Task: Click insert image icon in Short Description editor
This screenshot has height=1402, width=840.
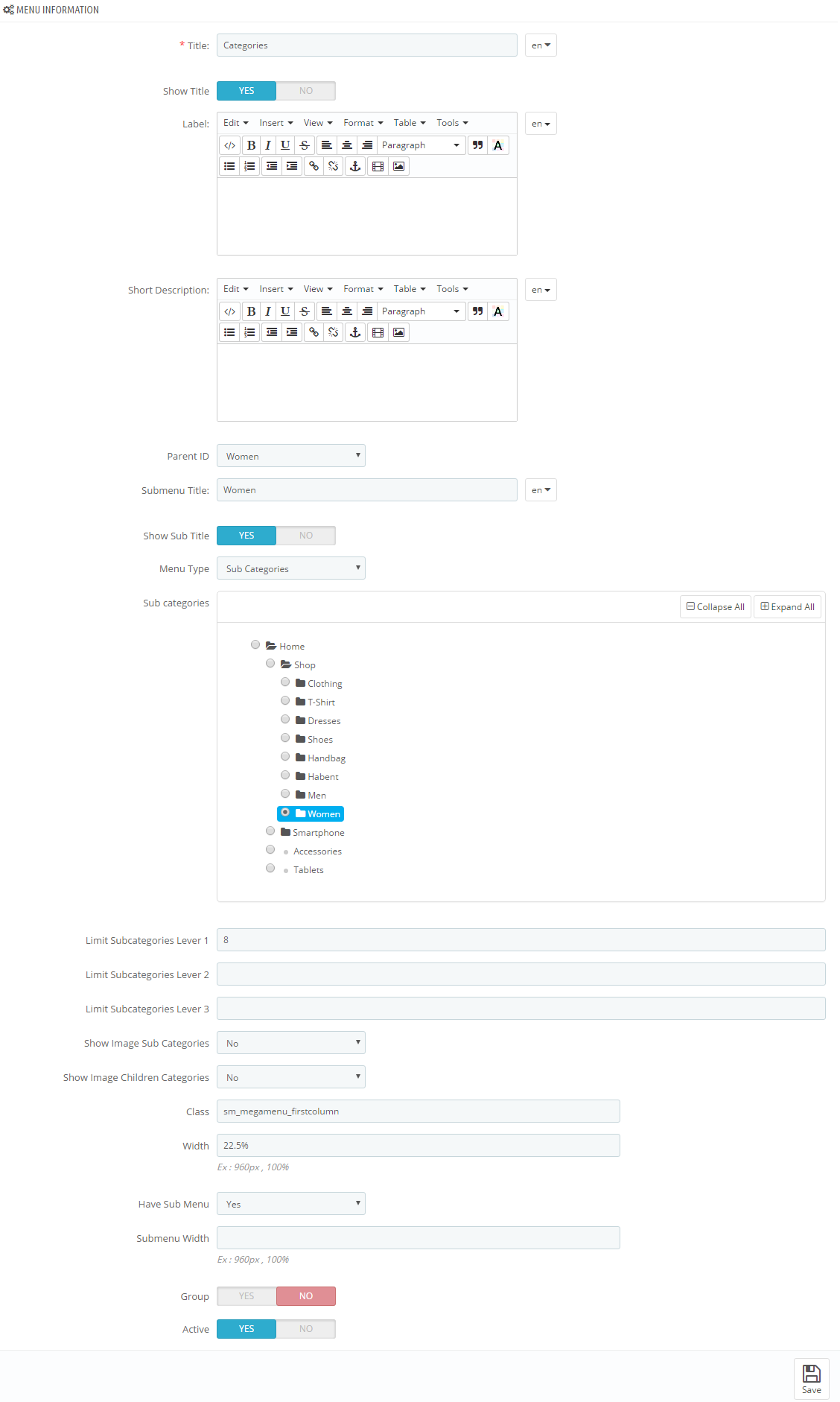Action: (x=399, y=332)
